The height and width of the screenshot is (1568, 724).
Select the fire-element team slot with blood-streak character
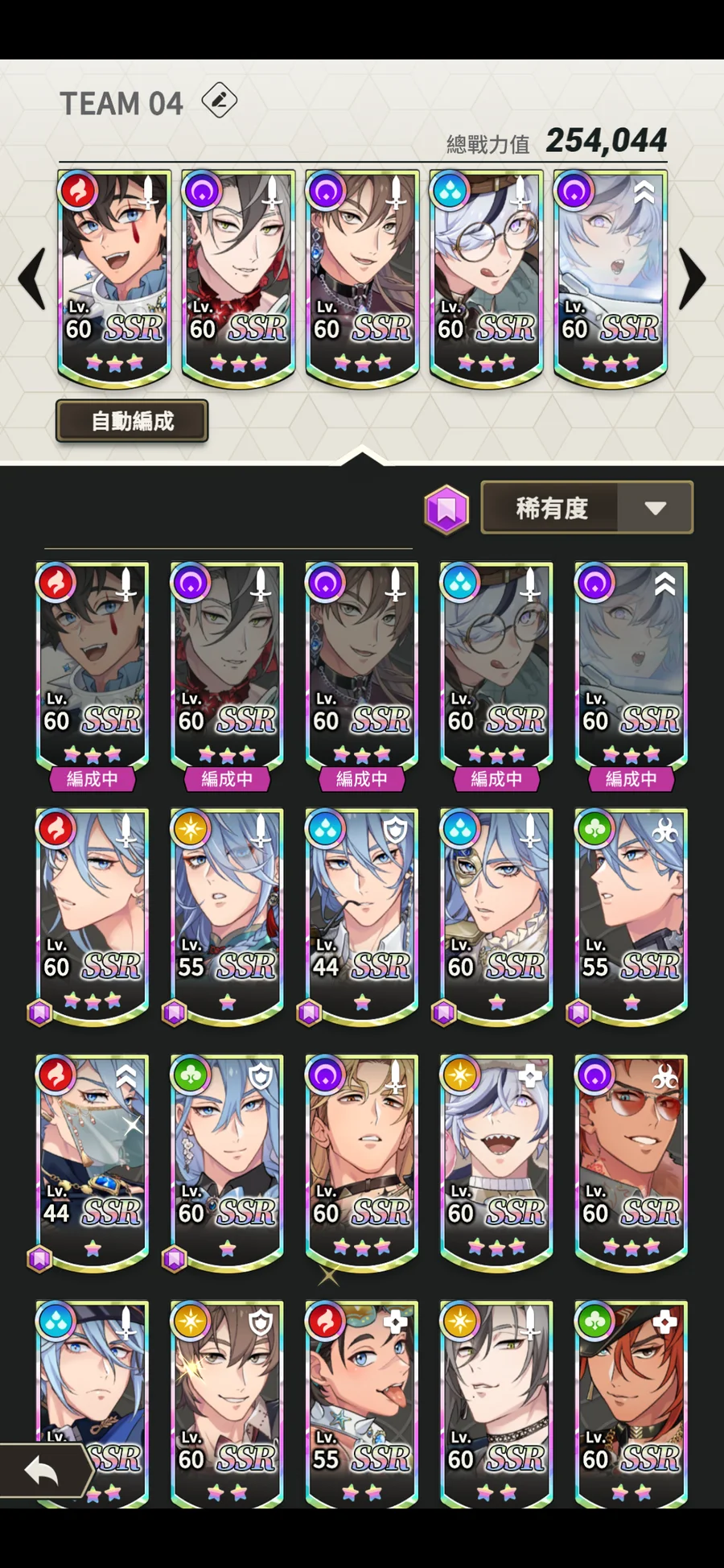coord(114,276)
